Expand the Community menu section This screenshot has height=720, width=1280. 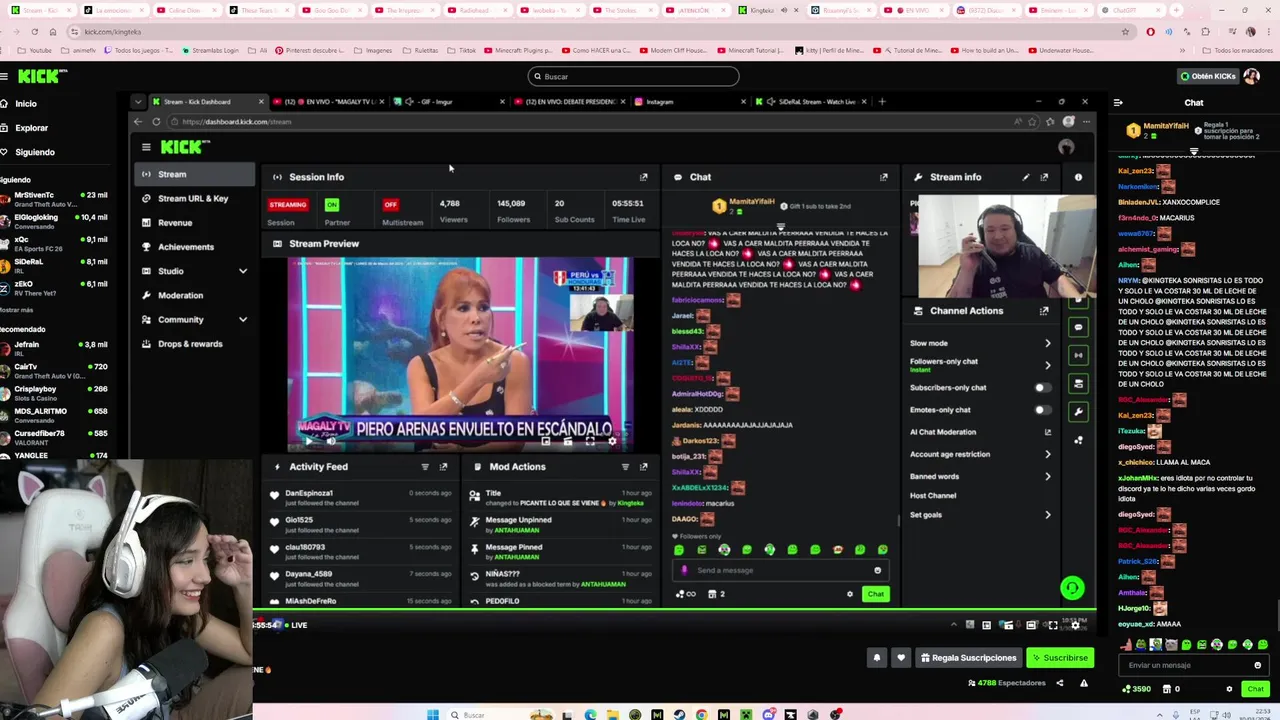(194, 319)
